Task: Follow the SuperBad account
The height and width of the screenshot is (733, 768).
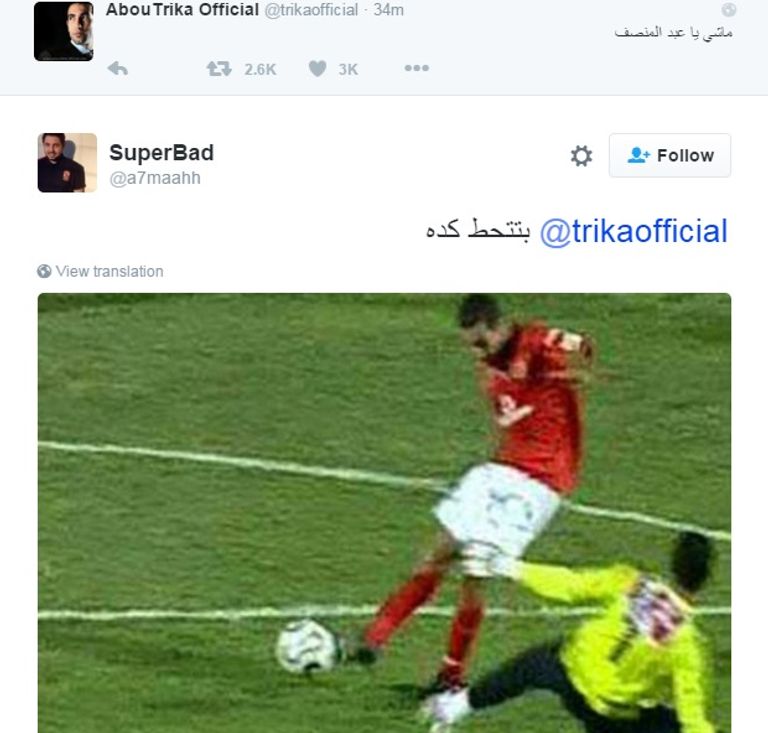Action: (670, 155)
